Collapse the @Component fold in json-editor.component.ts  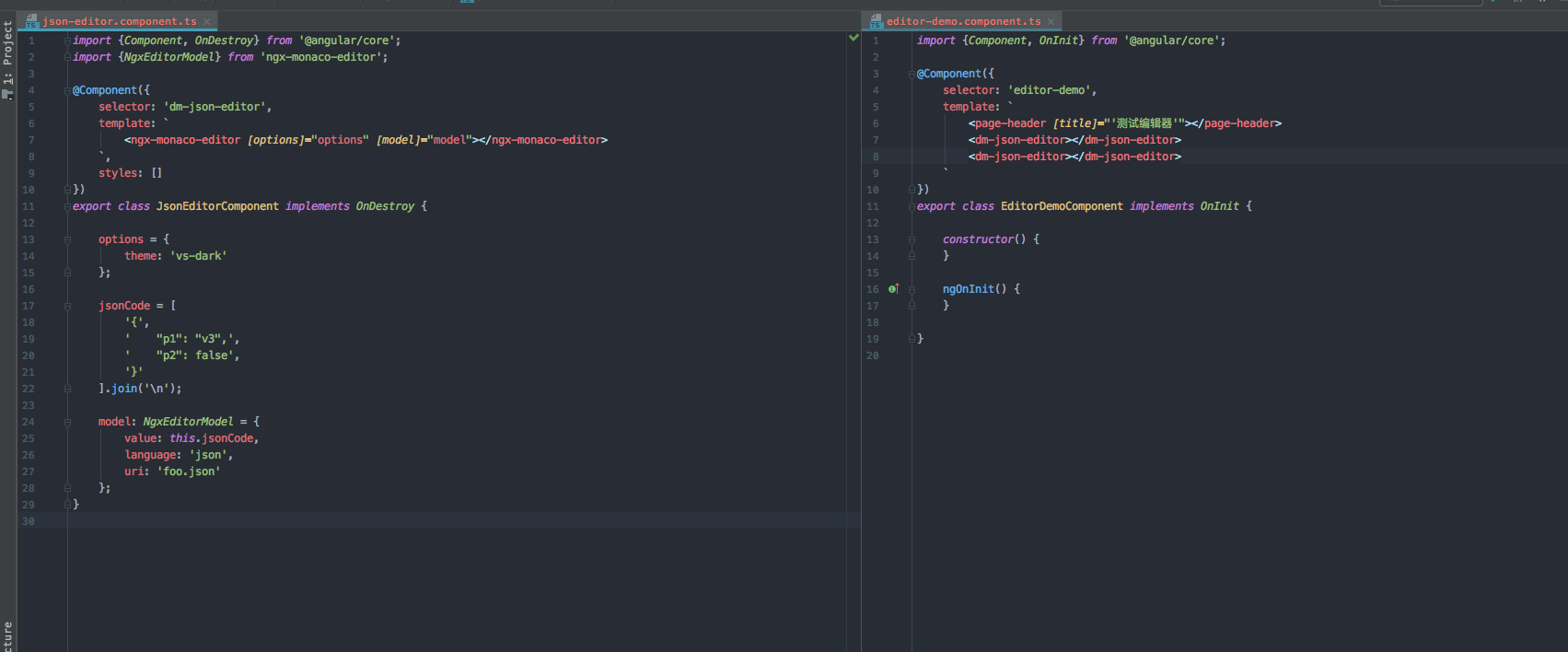(x=68, y=90)
